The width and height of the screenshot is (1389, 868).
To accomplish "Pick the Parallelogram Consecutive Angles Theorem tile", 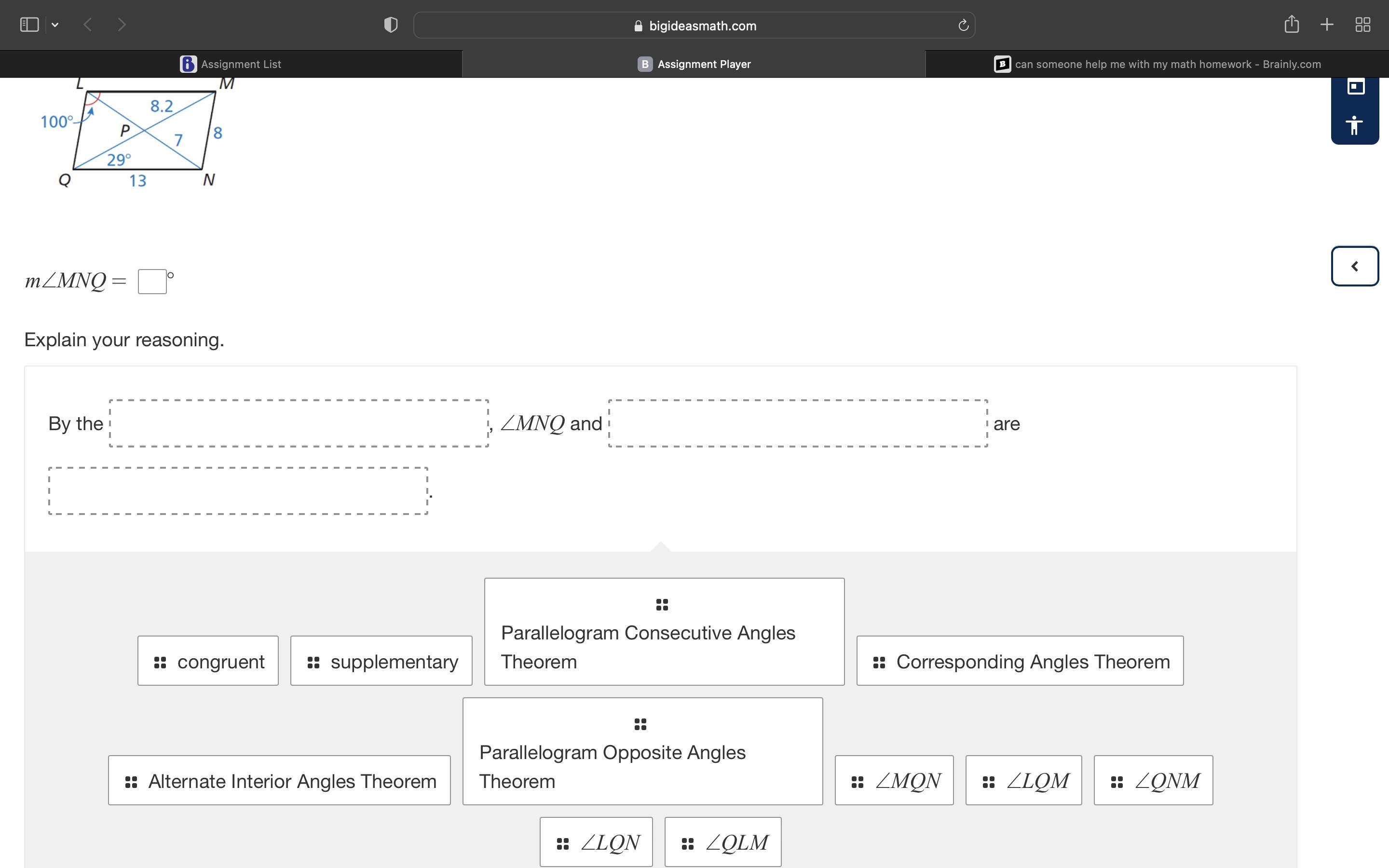I will coord(664,632).
